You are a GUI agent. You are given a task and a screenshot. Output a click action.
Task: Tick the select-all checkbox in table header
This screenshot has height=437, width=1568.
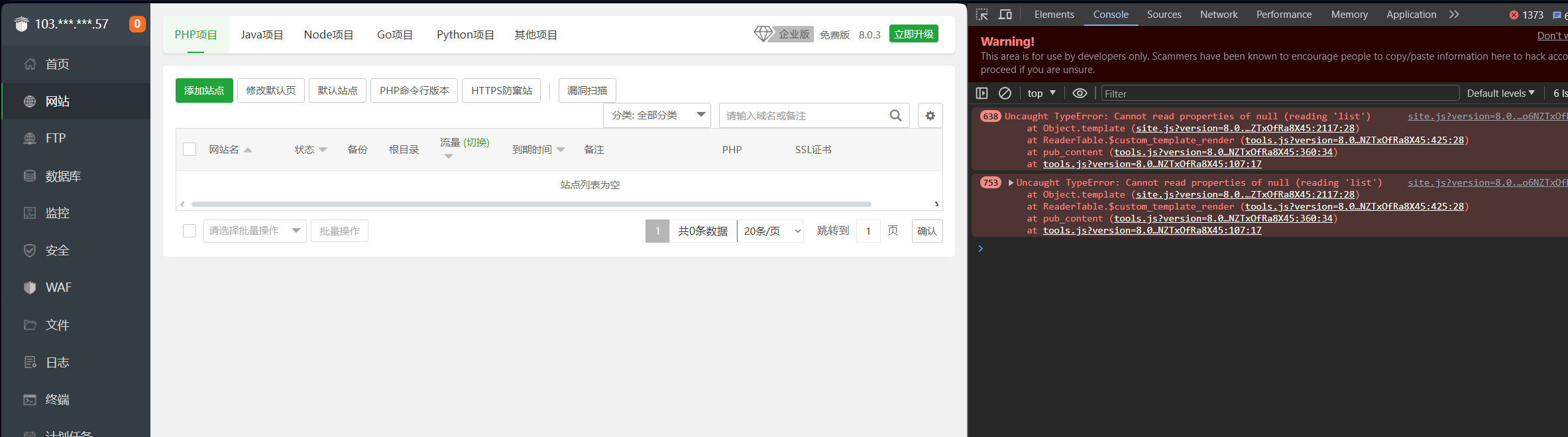pos(190,149)
